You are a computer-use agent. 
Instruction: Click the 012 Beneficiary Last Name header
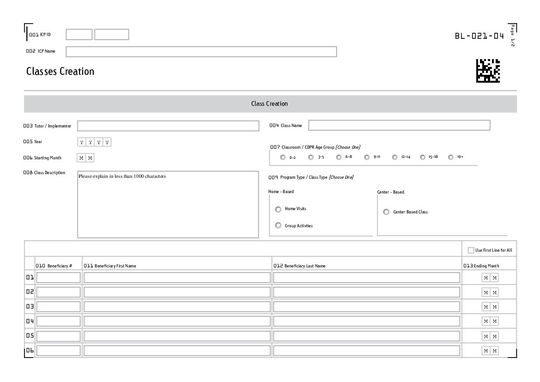pyautogui.click(x=299, y=266)
